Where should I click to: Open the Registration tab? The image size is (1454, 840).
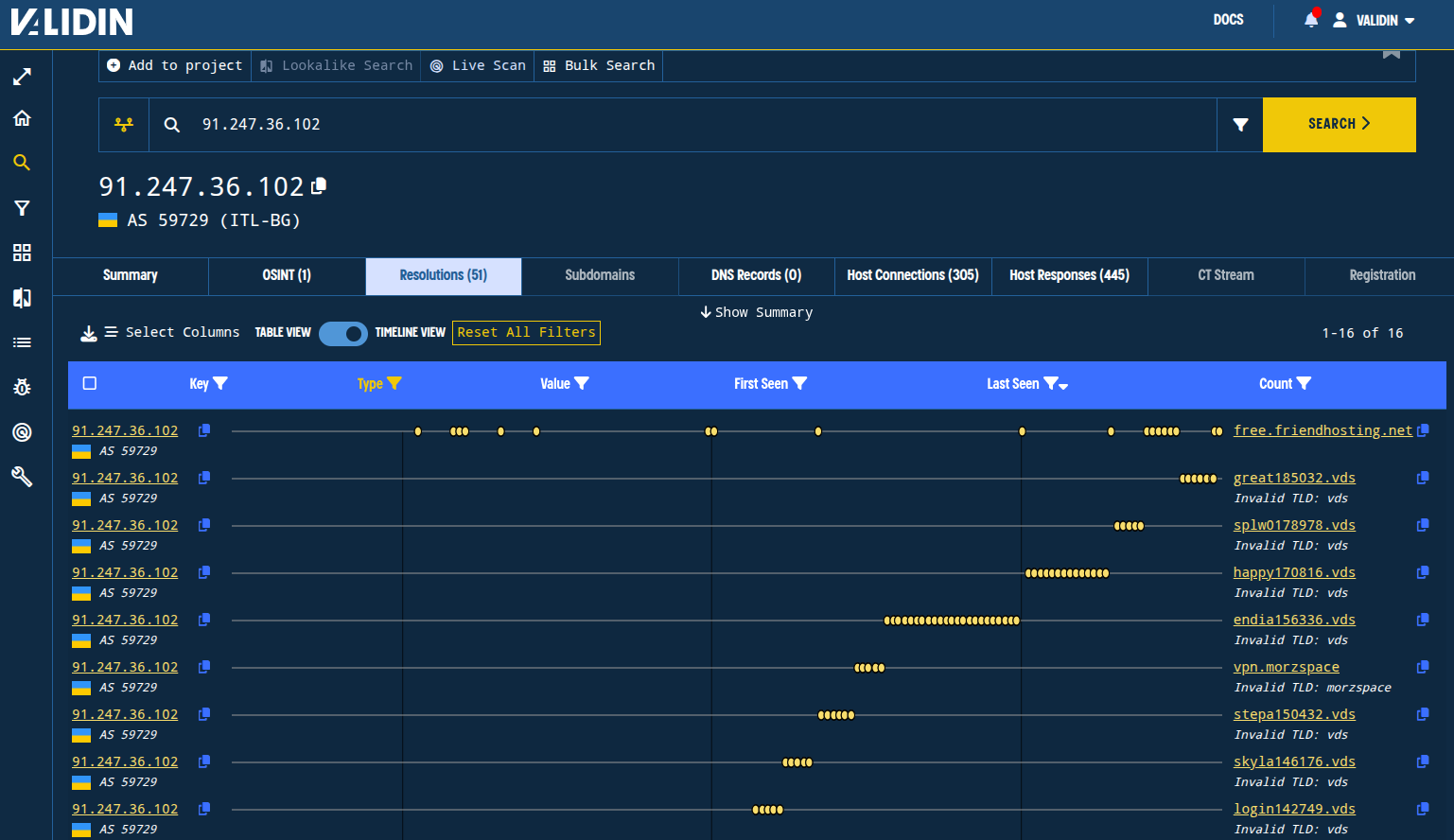(x=1382, y=275)
